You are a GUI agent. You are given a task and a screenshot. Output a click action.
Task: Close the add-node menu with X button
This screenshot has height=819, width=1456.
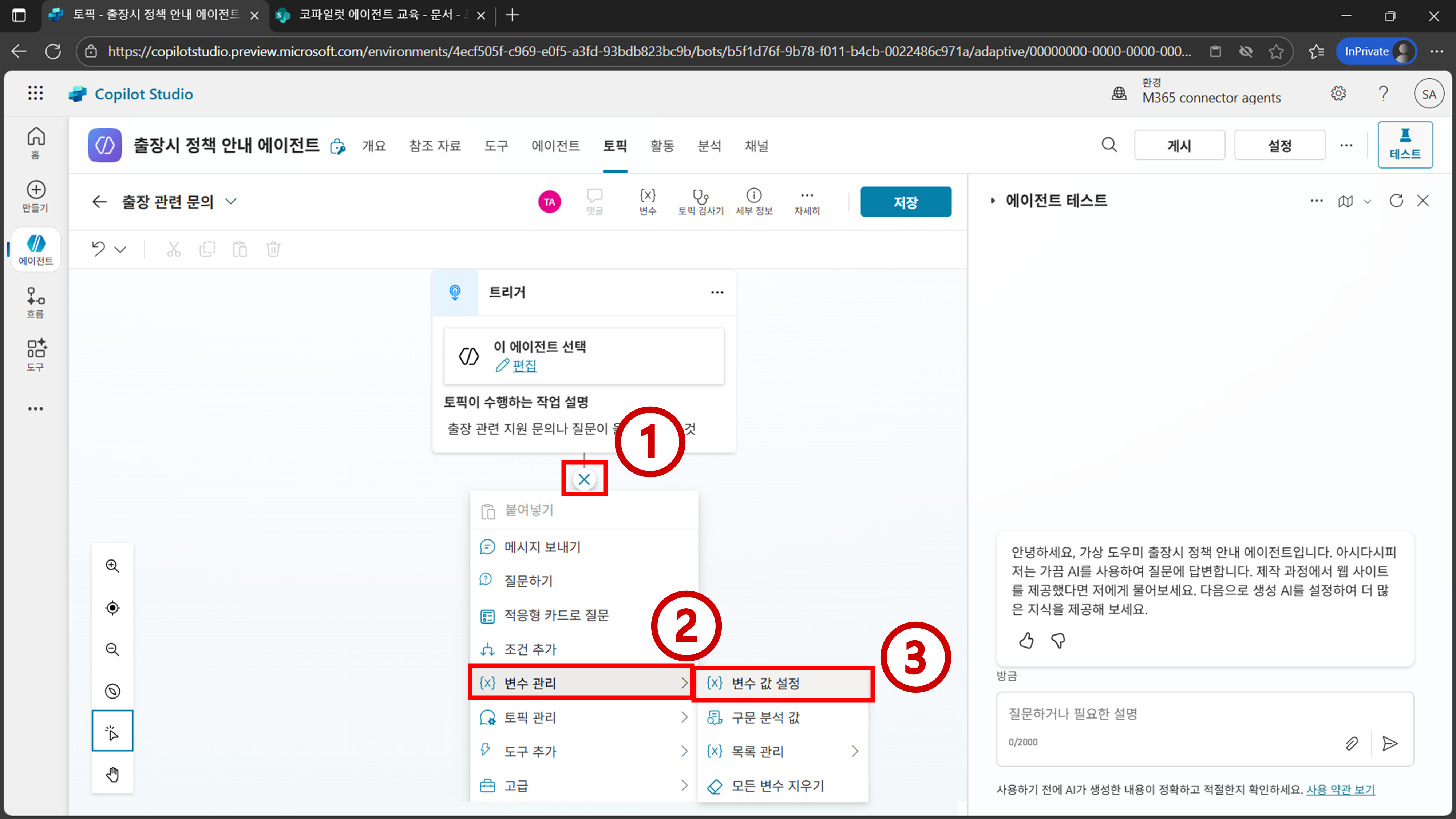coord(584,479)
